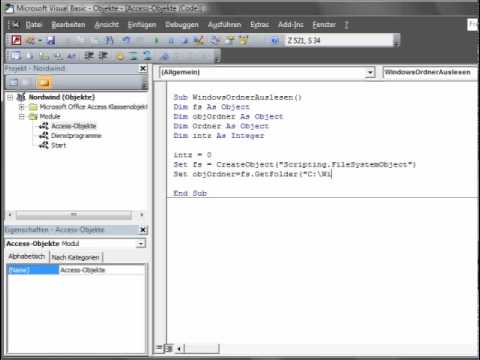This screenshot has height=360, width=480.
Task: Click the Quick Info icon
Action: pos(44,56)
